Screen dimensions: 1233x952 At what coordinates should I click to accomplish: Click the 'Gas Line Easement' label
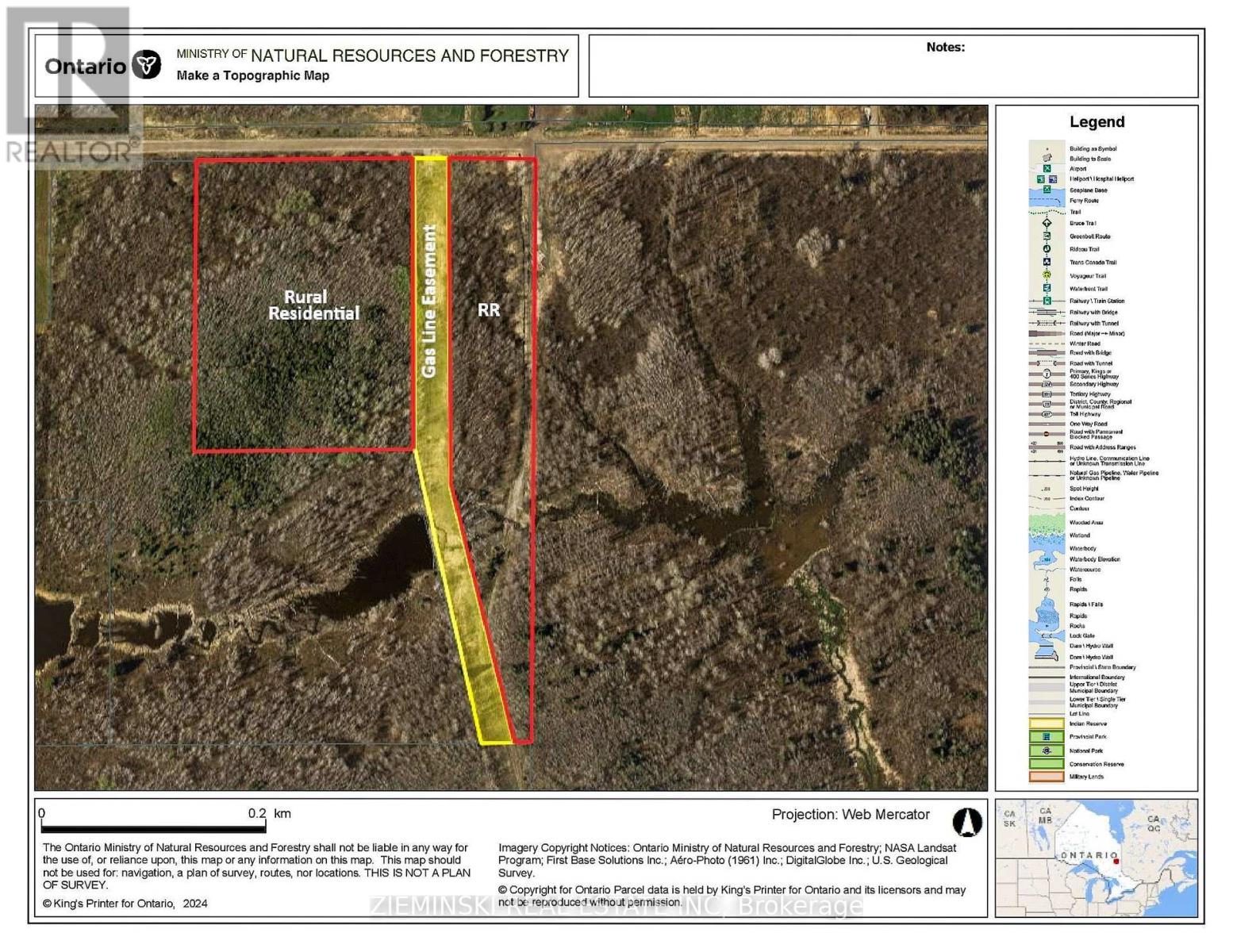click(429, 301)
